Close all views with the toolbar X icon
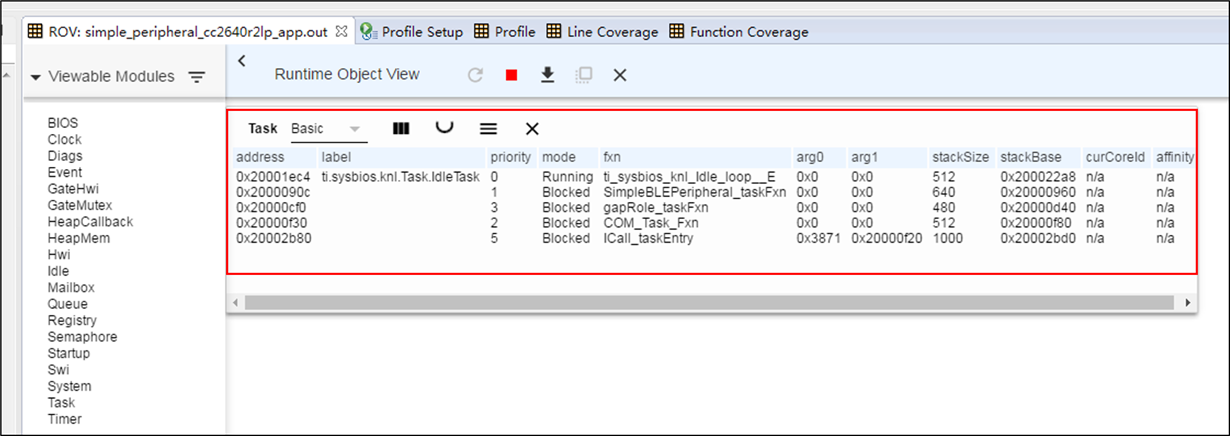Viewport: 1230px width, 436px height. pyautogui.click(x=619, y=75)
